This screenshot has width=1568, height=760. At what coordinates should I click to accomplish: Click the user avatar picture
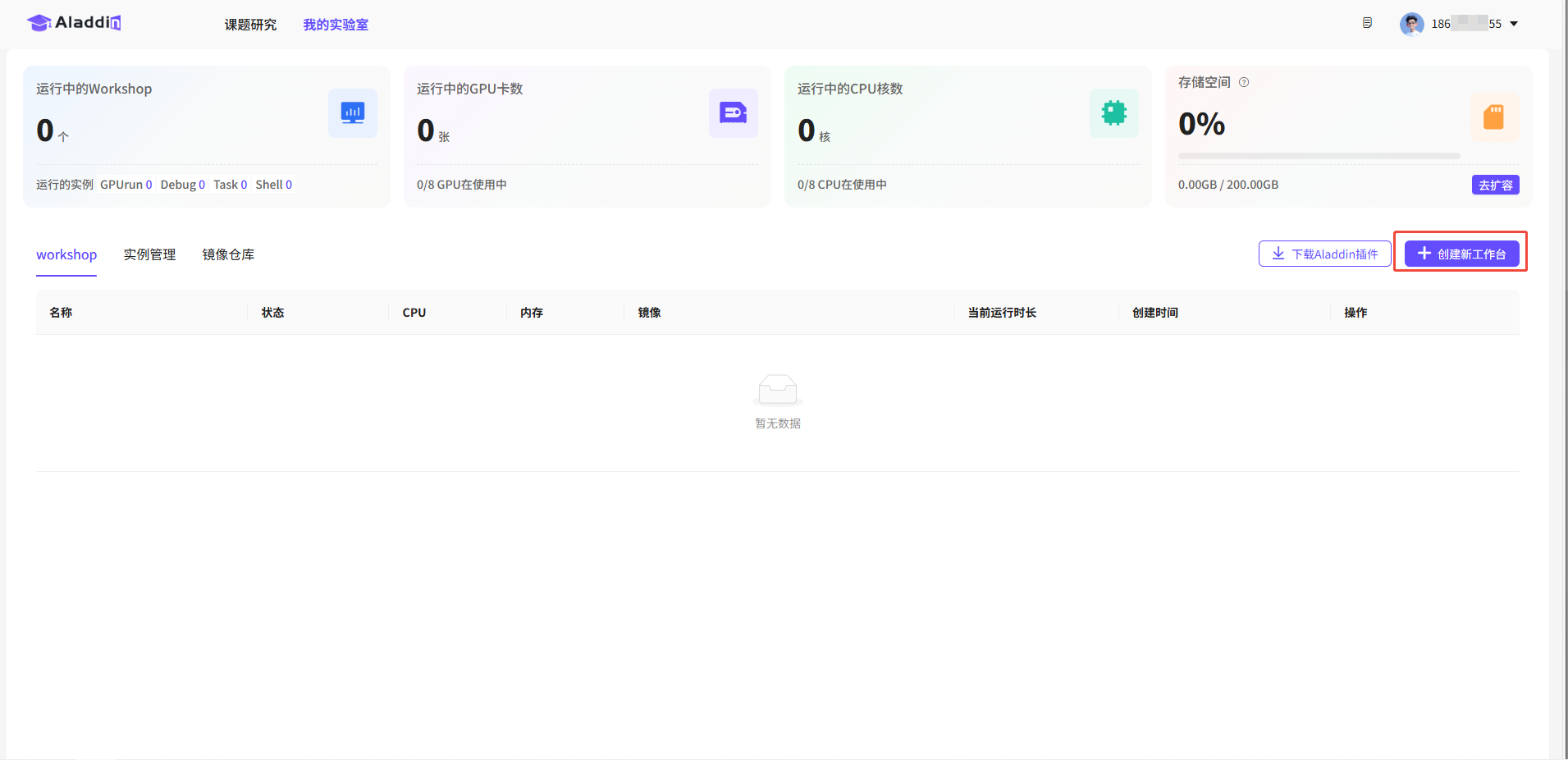coord(1411,24)
